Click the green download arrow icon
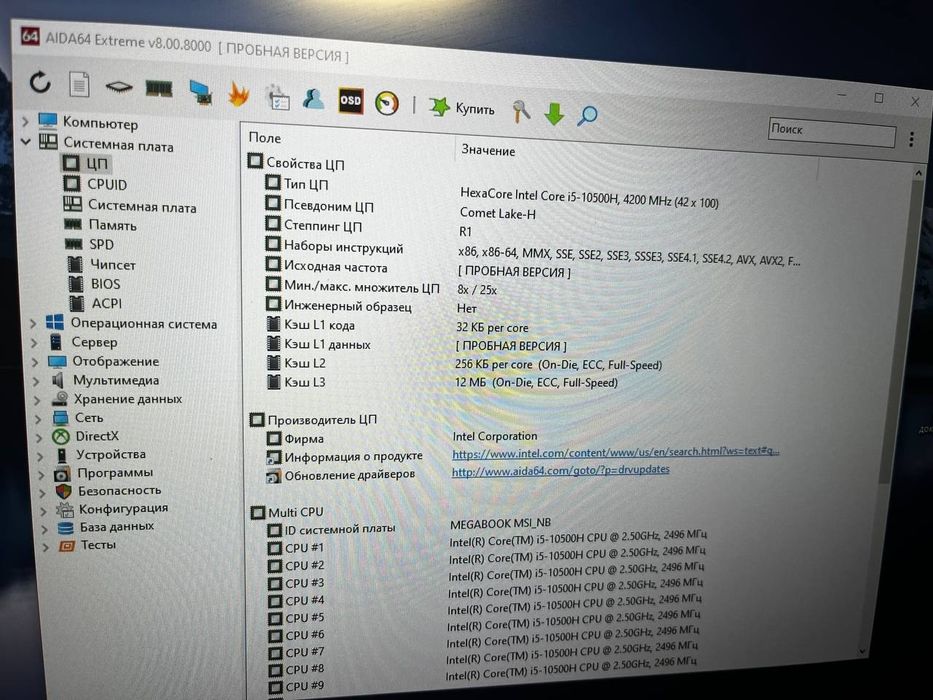 click(554, 113)
